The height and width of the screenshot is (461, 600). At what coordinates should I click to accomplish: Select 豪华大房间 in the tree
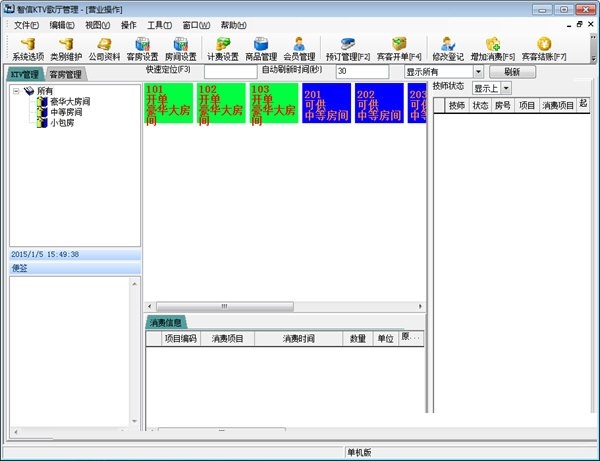pyautogui.click(x=70, y=101)
